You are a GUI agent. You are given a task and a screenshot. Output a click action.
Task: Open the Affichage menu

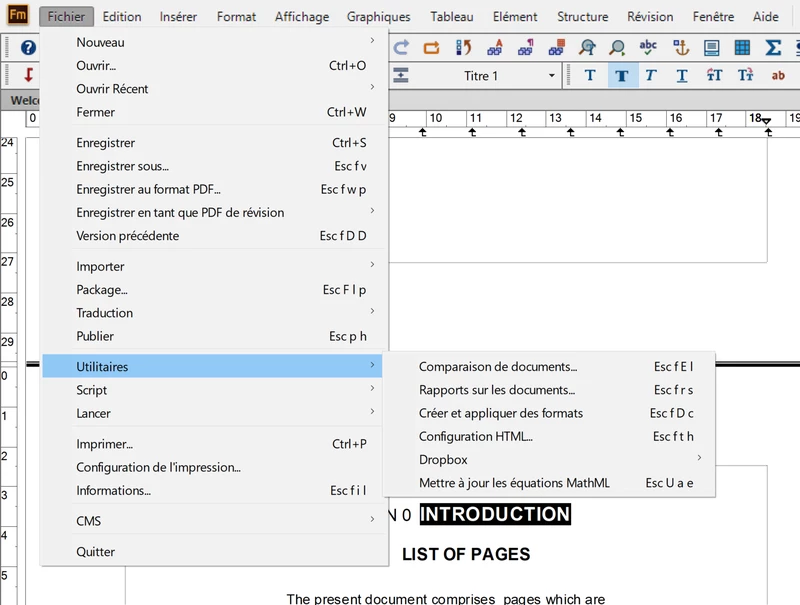(302, 17)
